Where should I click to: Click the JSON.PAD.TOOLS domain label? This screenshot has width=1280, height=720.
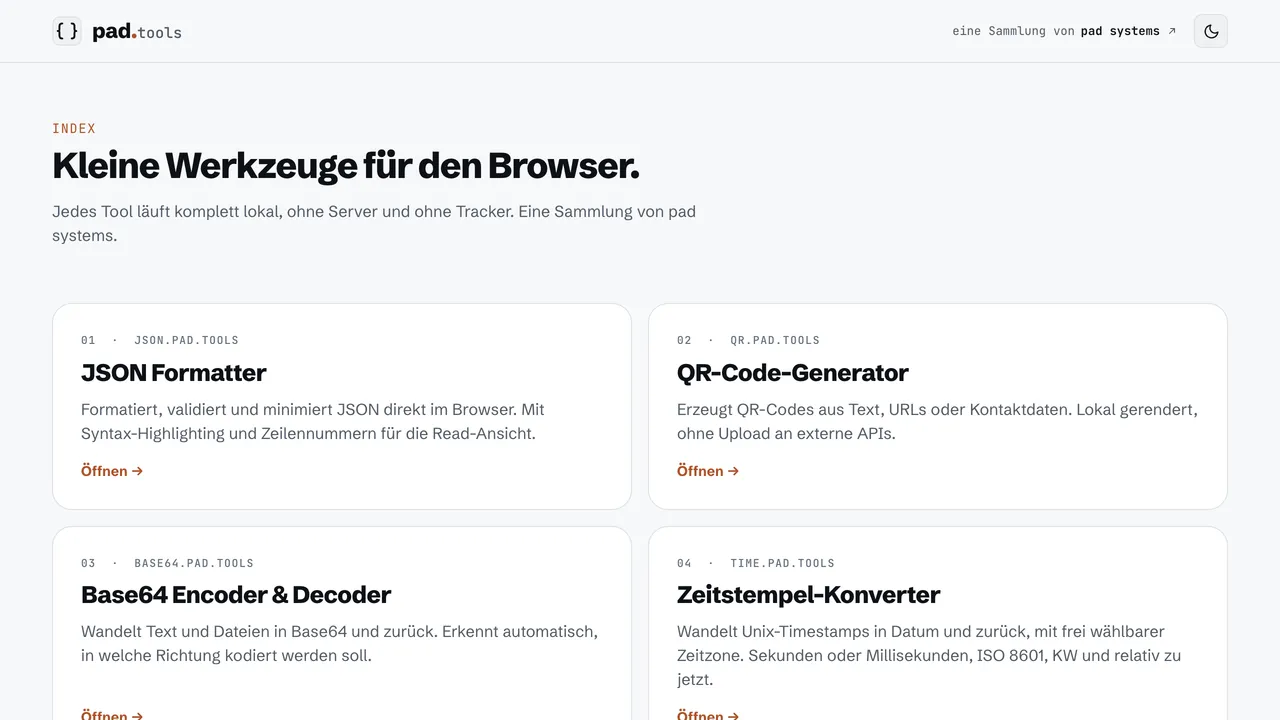186,340
